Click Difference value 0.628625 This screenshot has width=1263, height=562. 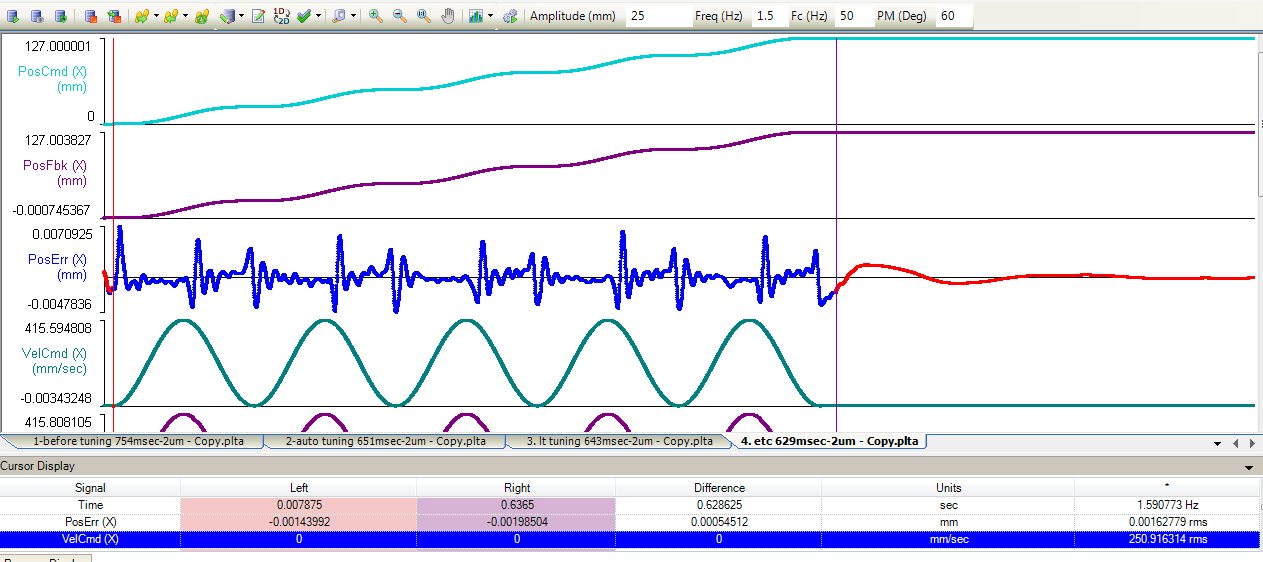pyautogui.click(x=719, y=505)
